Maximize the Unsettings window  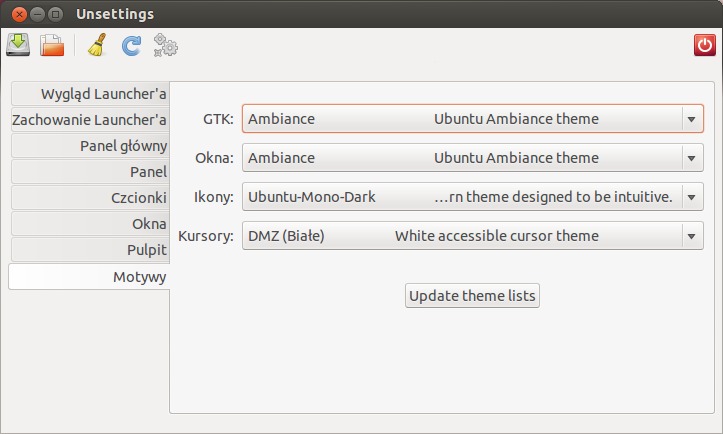[x=55, y=14]
